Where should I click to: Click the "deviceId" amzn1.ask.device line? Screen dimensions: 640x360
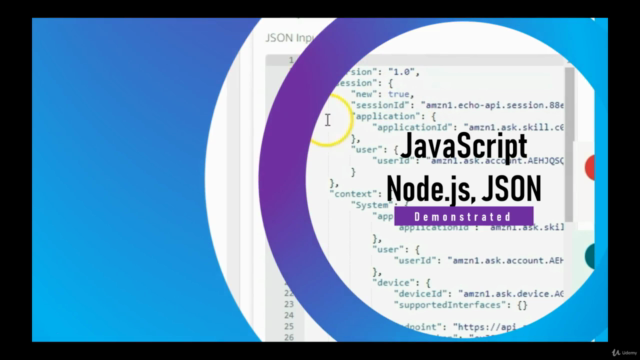(478, 294)
